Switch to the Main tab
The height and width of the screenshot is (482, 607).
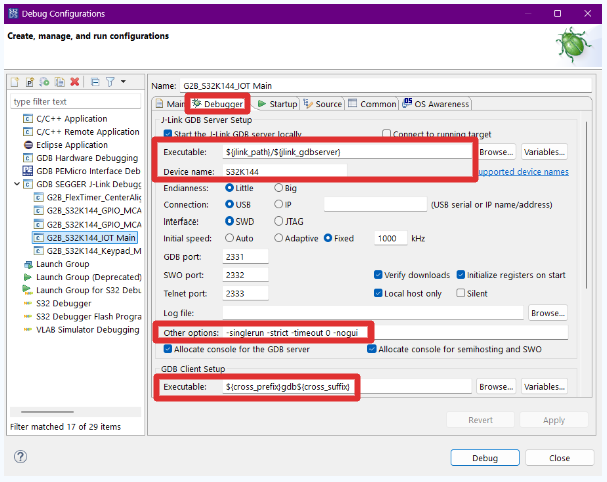170,104
